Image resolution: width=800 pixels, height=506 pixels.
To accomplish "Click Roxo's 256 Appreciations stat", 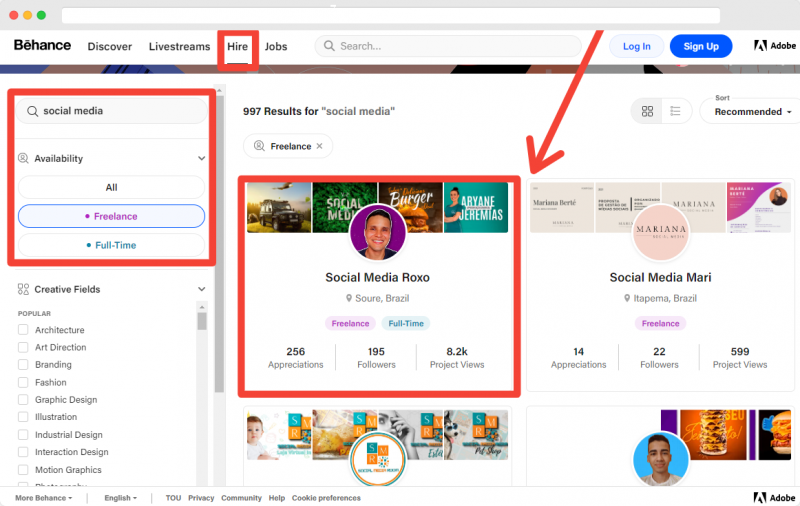I will [x=295, y=358].
